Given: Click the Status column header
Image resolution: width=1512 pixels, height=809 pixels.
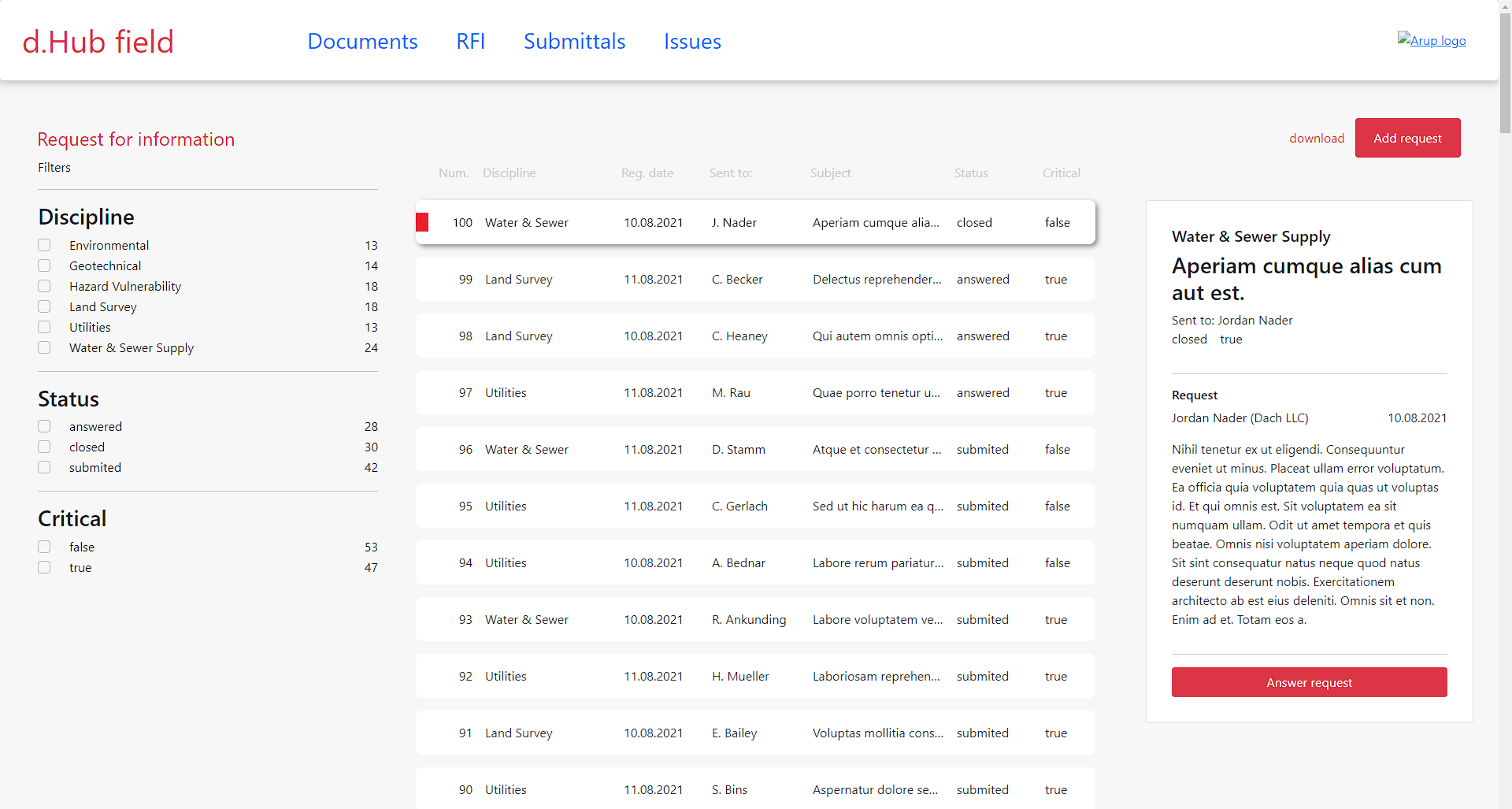Looking at the screenshot, I should pyautogui.click(x=971, y=173).
